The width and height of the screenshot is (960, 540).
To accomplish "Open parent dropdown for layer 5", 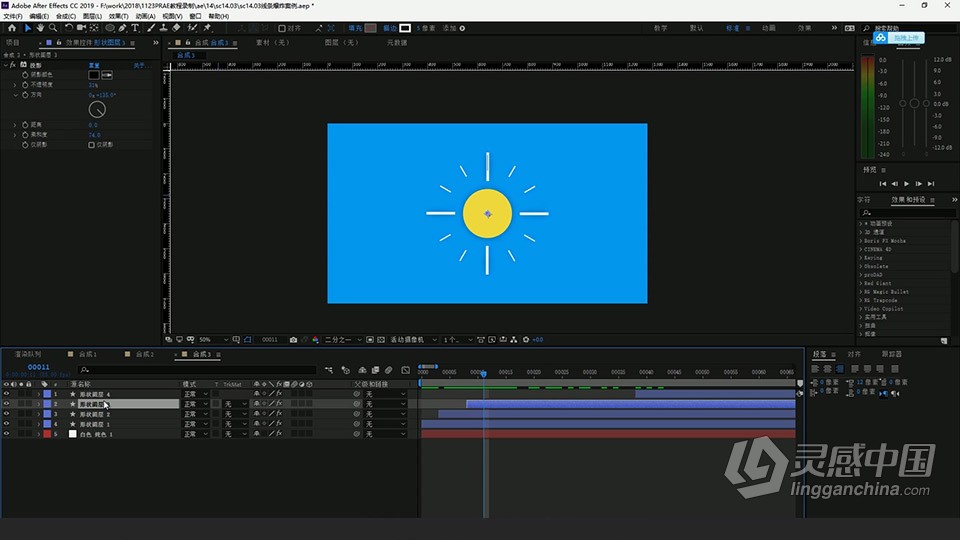I will coord(386,433).
